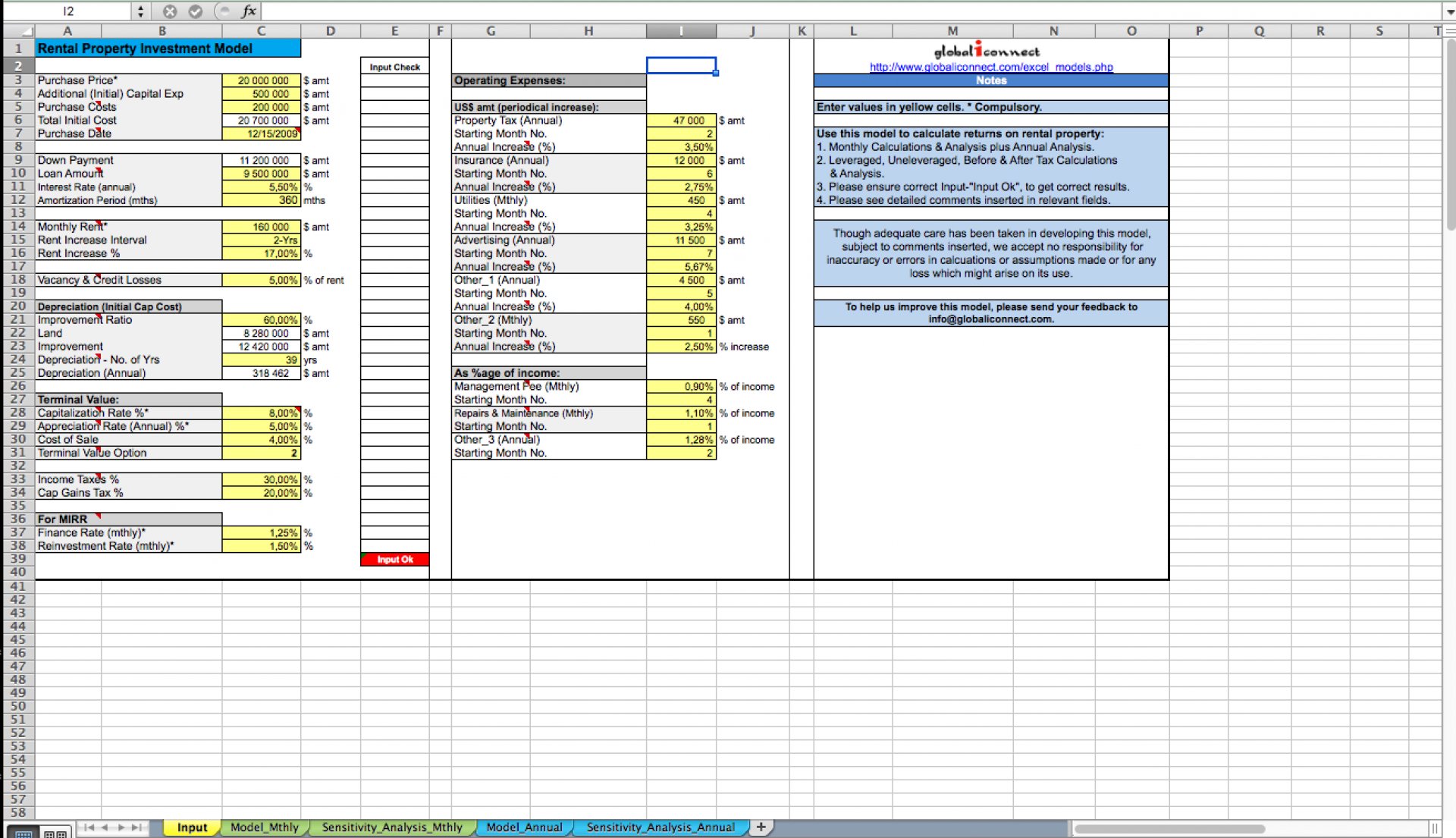
Task: Jump to the first sheet tab arrow
Action: (x=89, y=827)
